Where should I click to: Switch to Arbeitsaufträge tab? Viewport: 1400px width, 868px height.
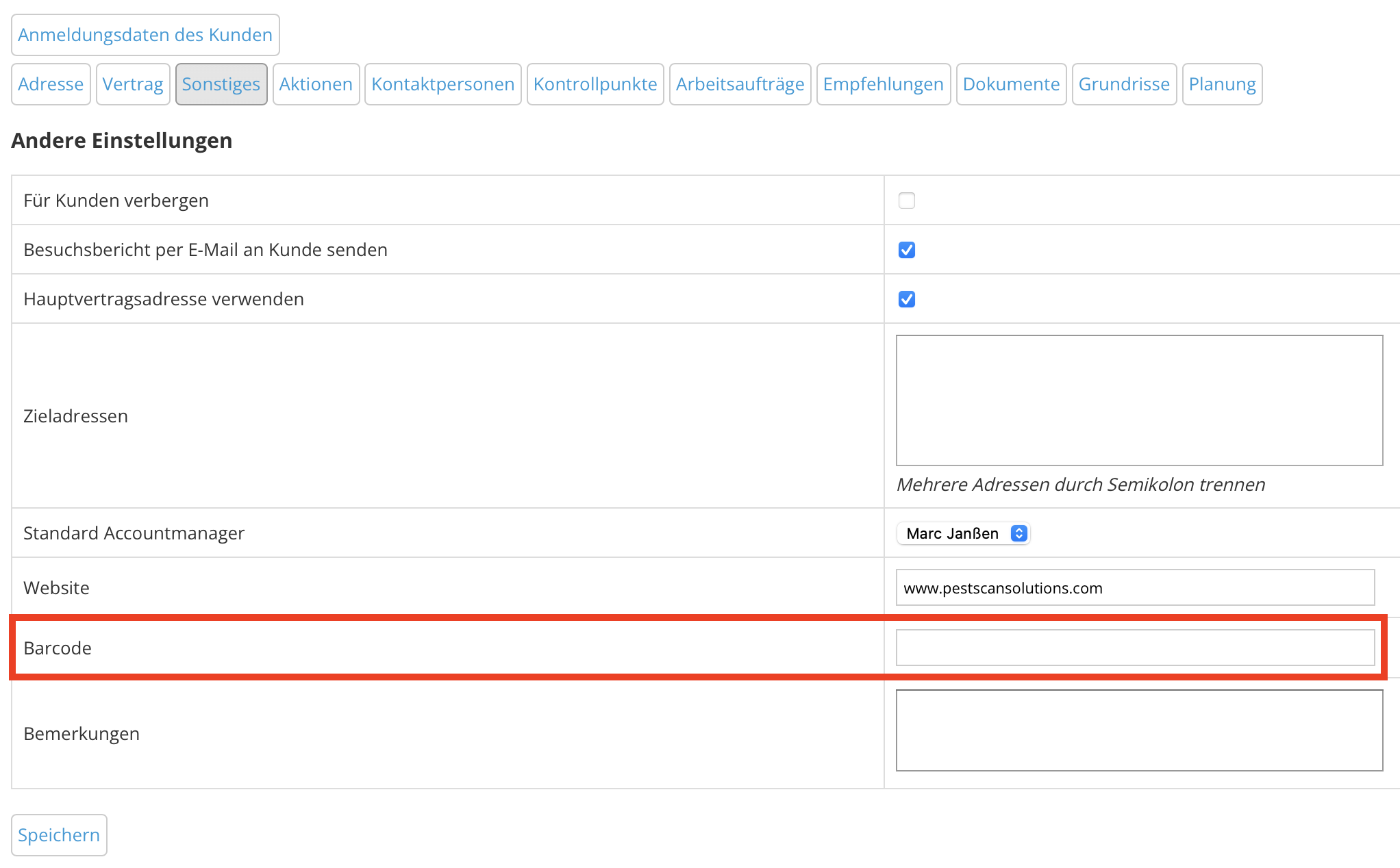click(740, 84)
